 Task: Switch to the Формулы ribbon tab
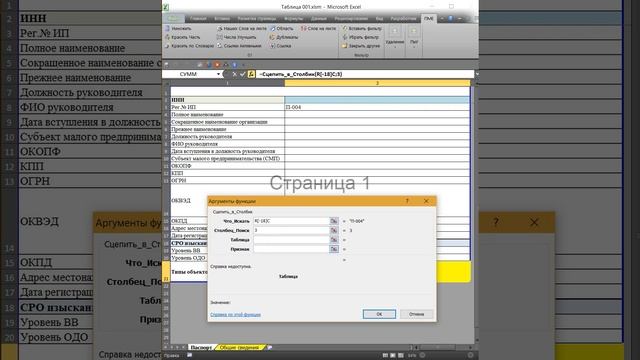[293, 18]
